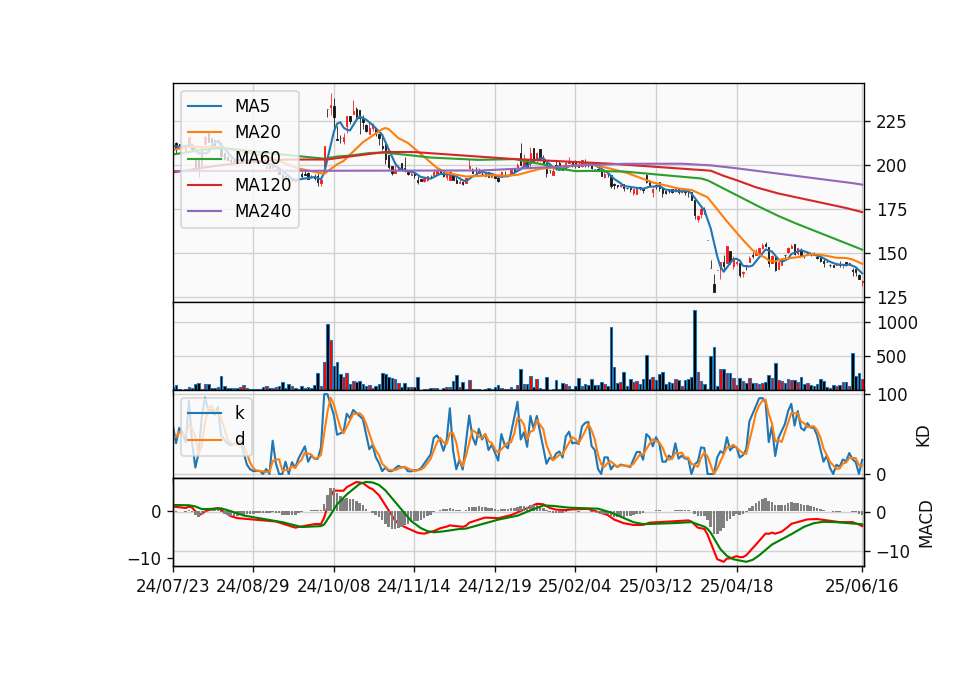Click the MA60 legend label
Image resolution: width=960 pixels, height=690 pixels.
257,158
